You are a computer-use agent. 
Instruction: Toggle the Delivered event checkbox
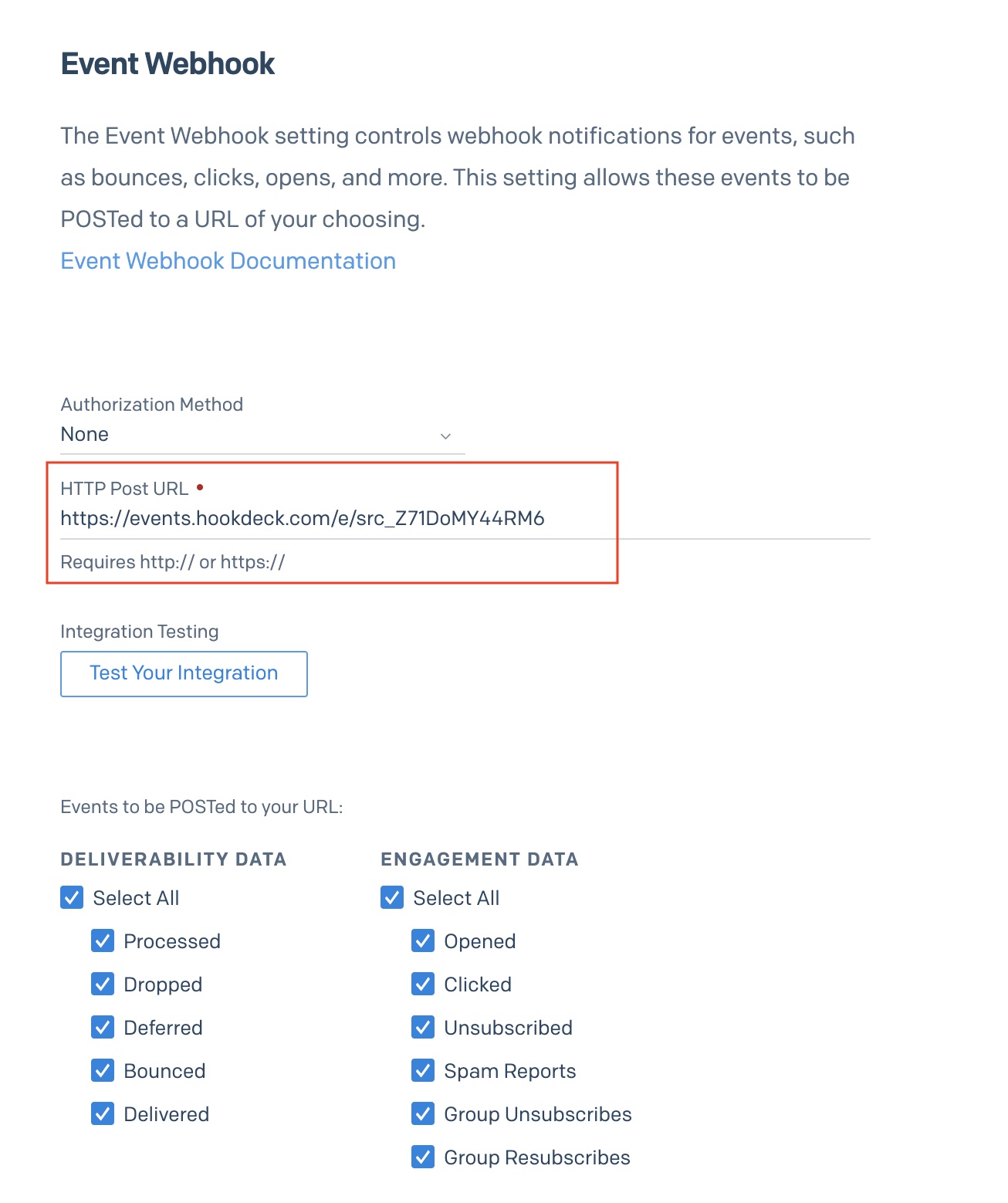[x=103, y=1113]
